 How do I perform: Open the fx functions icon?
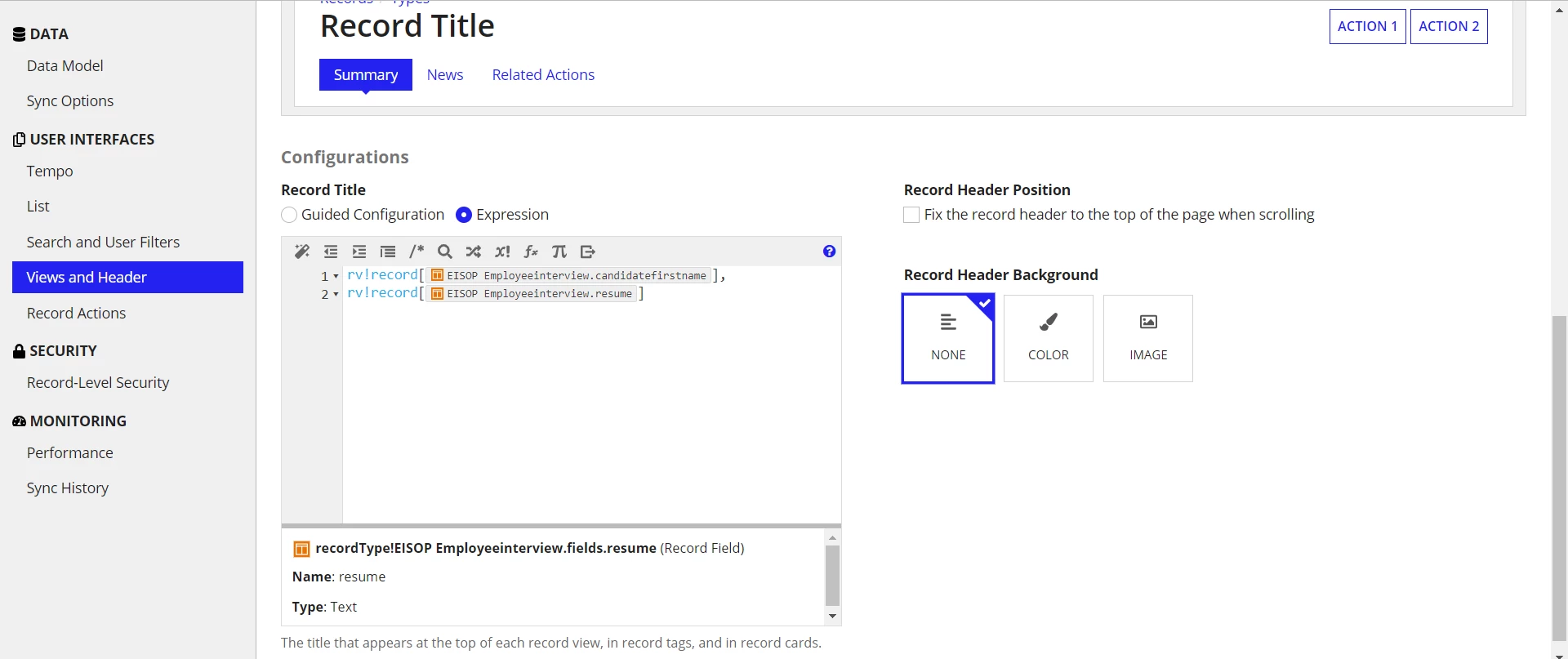point(531,252)
